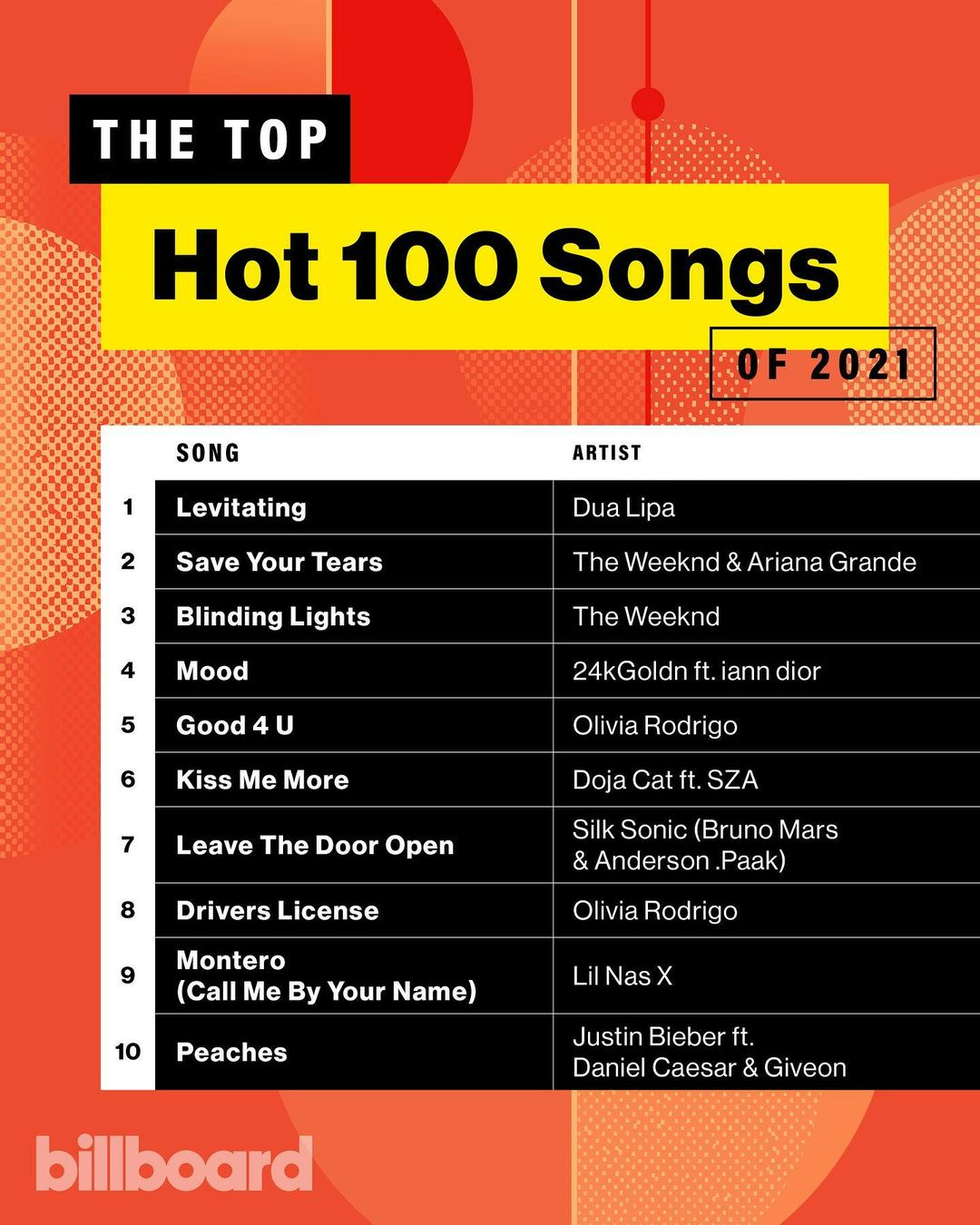Choose the song Good 4 U
This screenshot has height=1225, width=980.
click(x=235, y=725)
